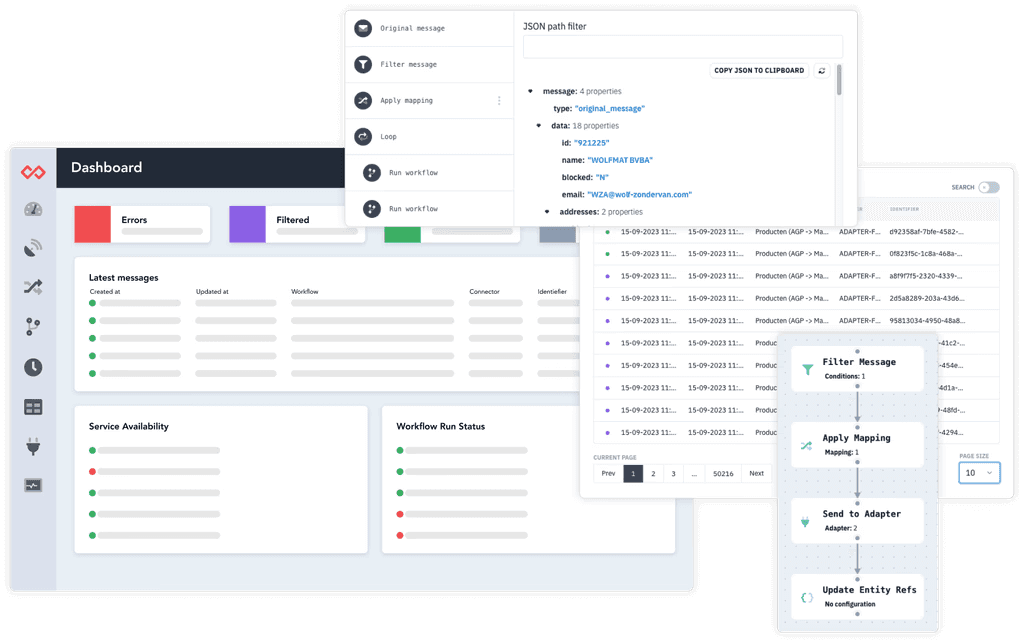Open message row with identifier 2d5a8289-203a-43d6
The height and width of the screenshot is (643, 1024).
click(x=796, y=298)
